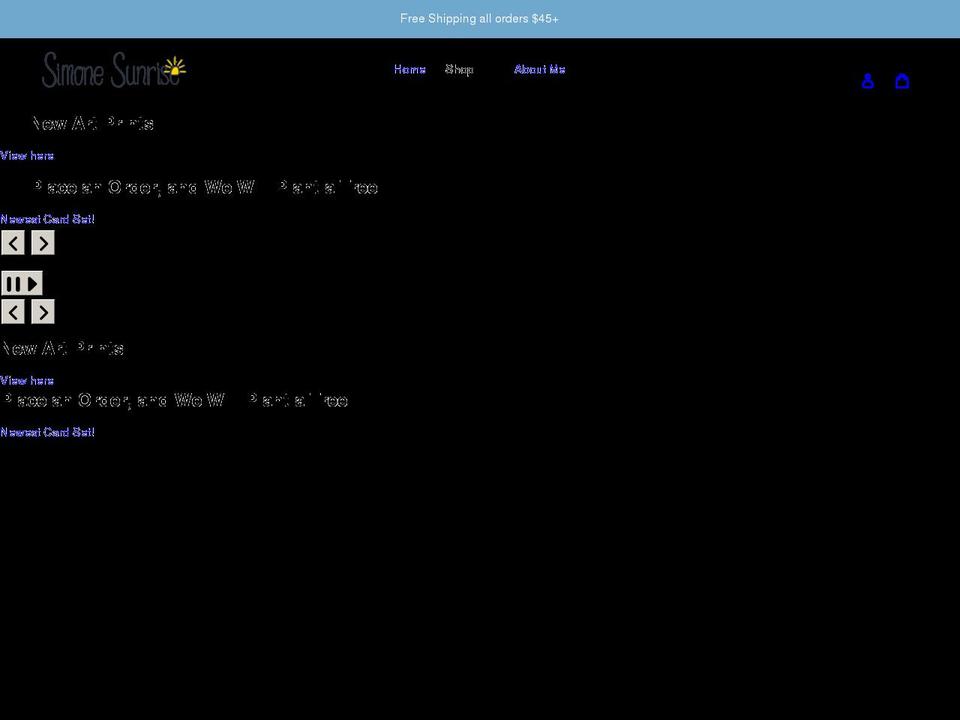Click the Plant a Tree heading text
This screenshot has width=960, height=720.
click(200, 187)
